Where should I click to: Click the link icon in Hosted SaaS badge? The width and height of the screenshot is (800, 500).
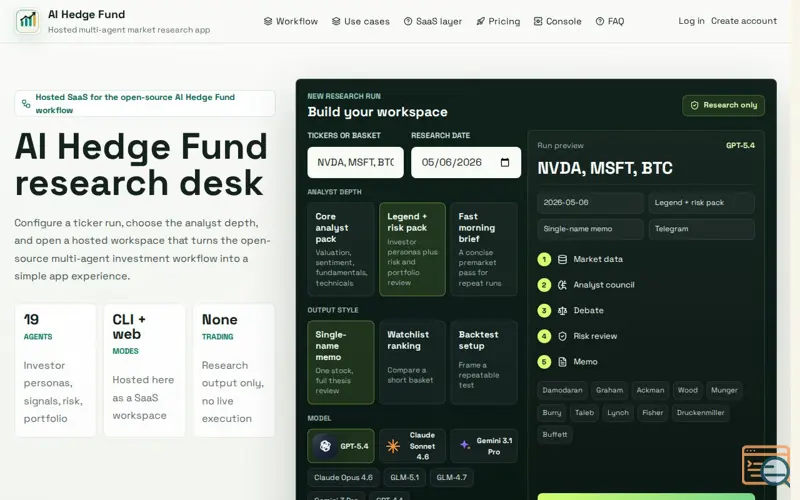[26, 104]
